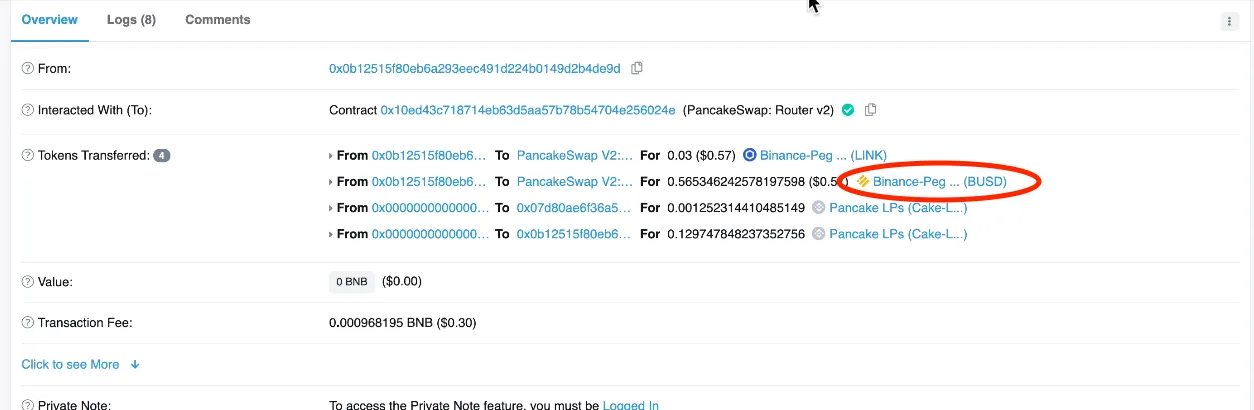
Task: Select the LINK amount 0.03 ($0.57)
Action: [x=702, y=156]
